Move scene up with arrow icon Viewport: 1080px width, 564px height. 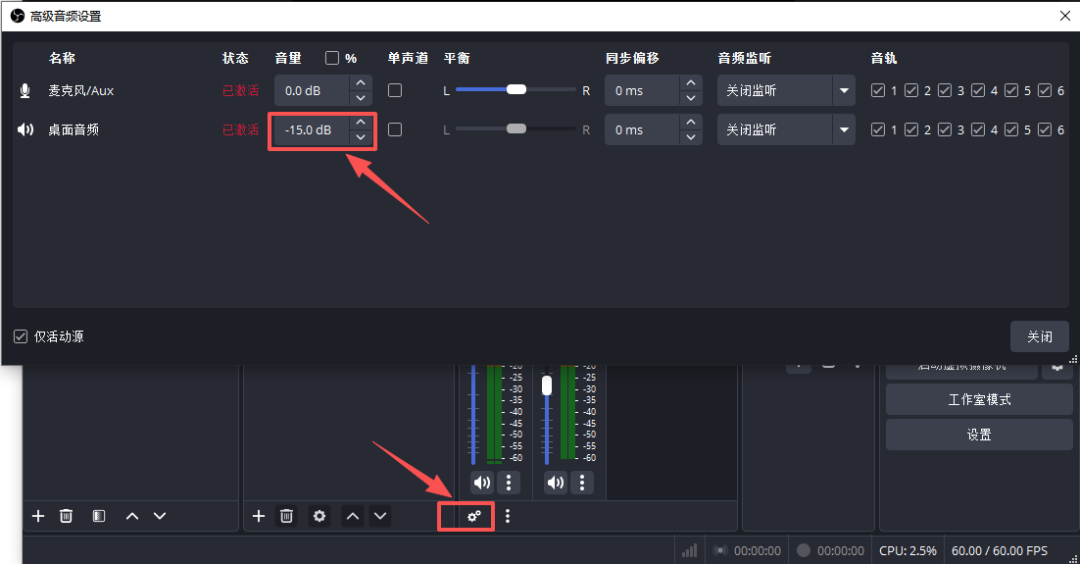point(132,516)
